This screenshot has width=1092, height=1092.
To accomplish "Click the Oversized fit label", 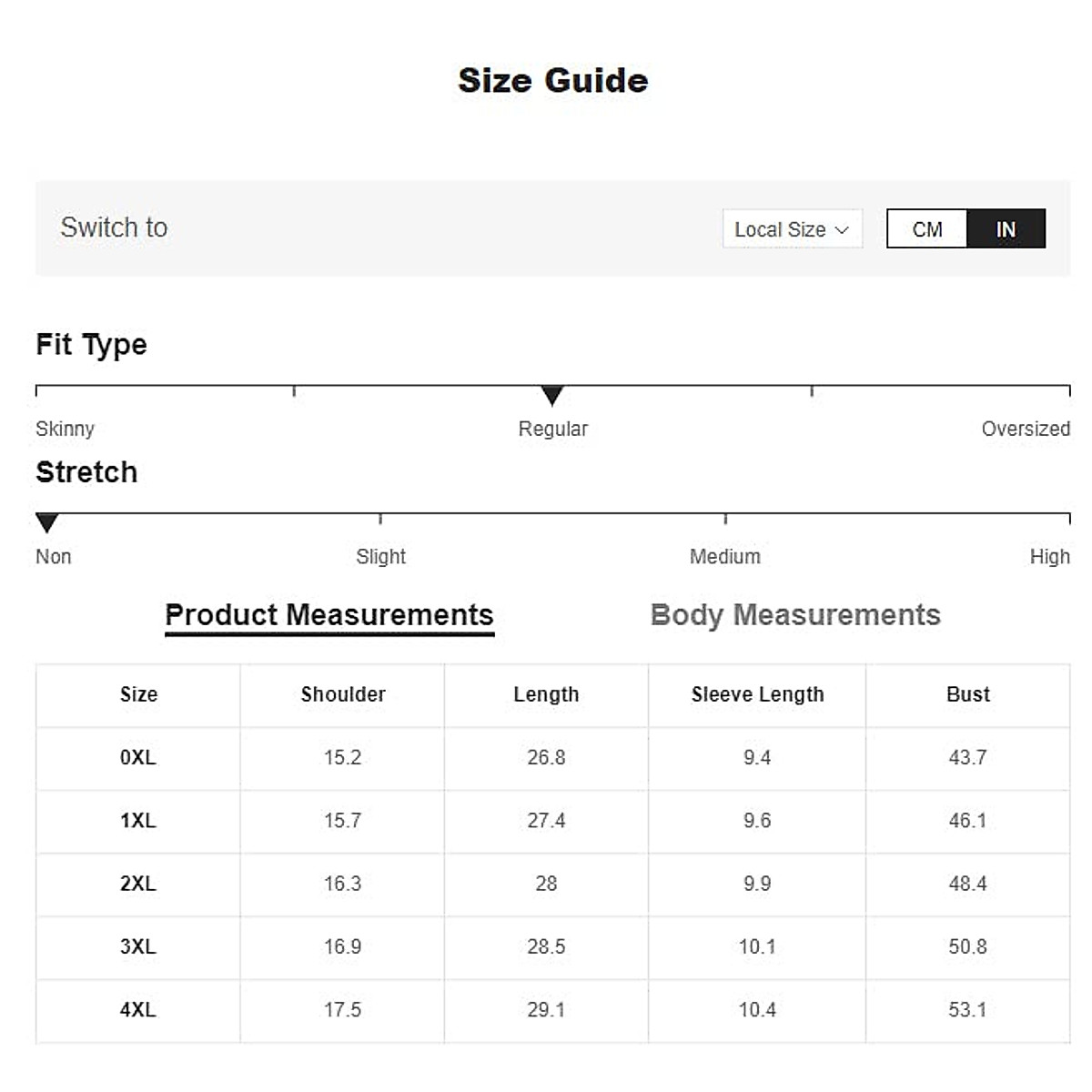I will [x=1025, y=429].
